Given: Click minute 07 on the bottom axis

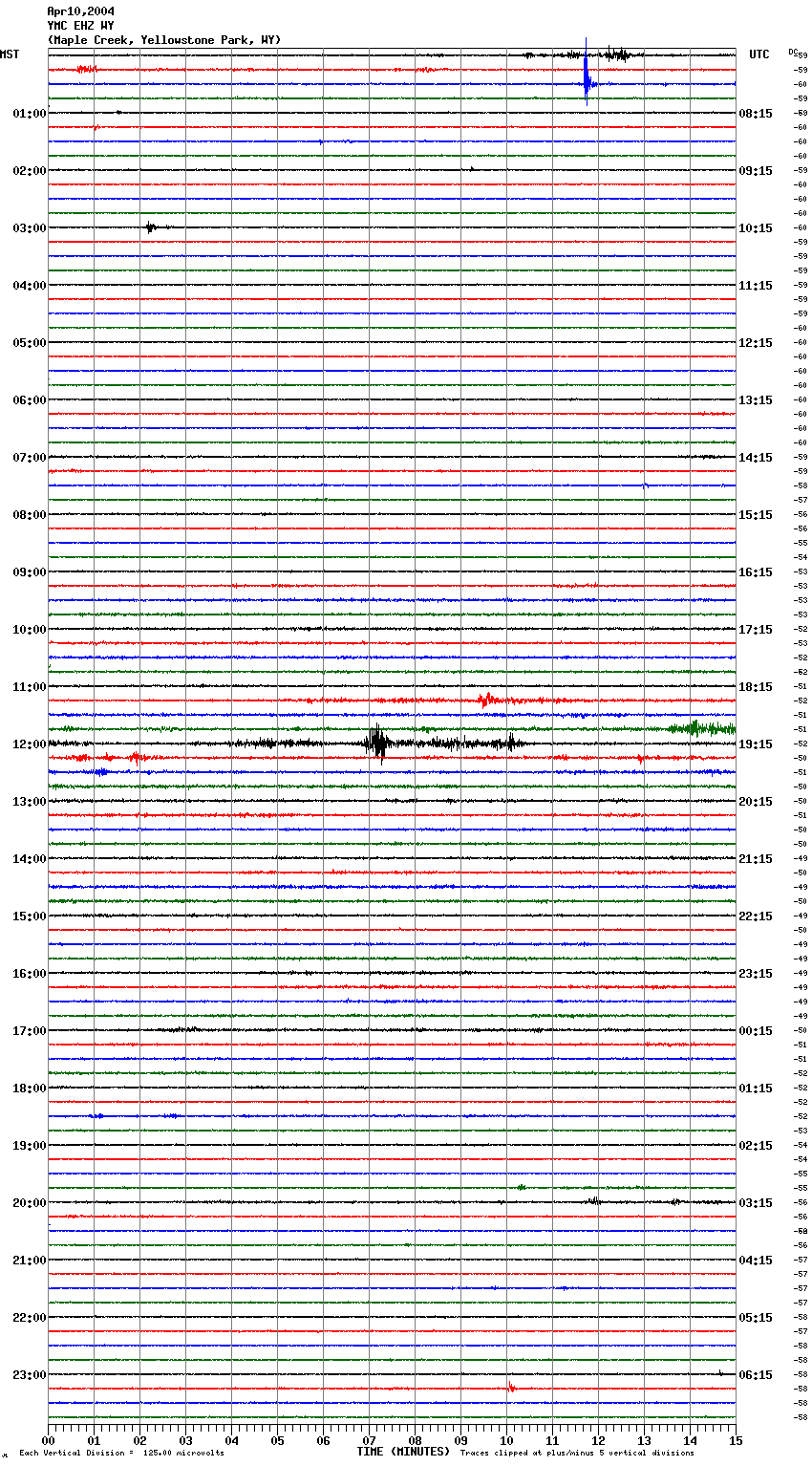Looking at the screenshot, I should (x=369, y=1440).
